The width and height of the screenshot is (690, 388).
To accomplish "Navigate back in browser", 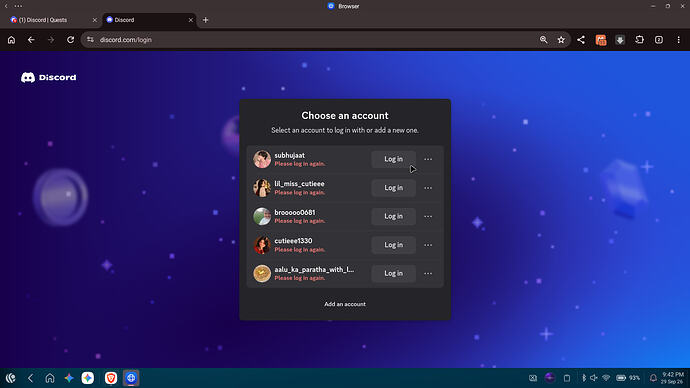I will click(31, 40).
